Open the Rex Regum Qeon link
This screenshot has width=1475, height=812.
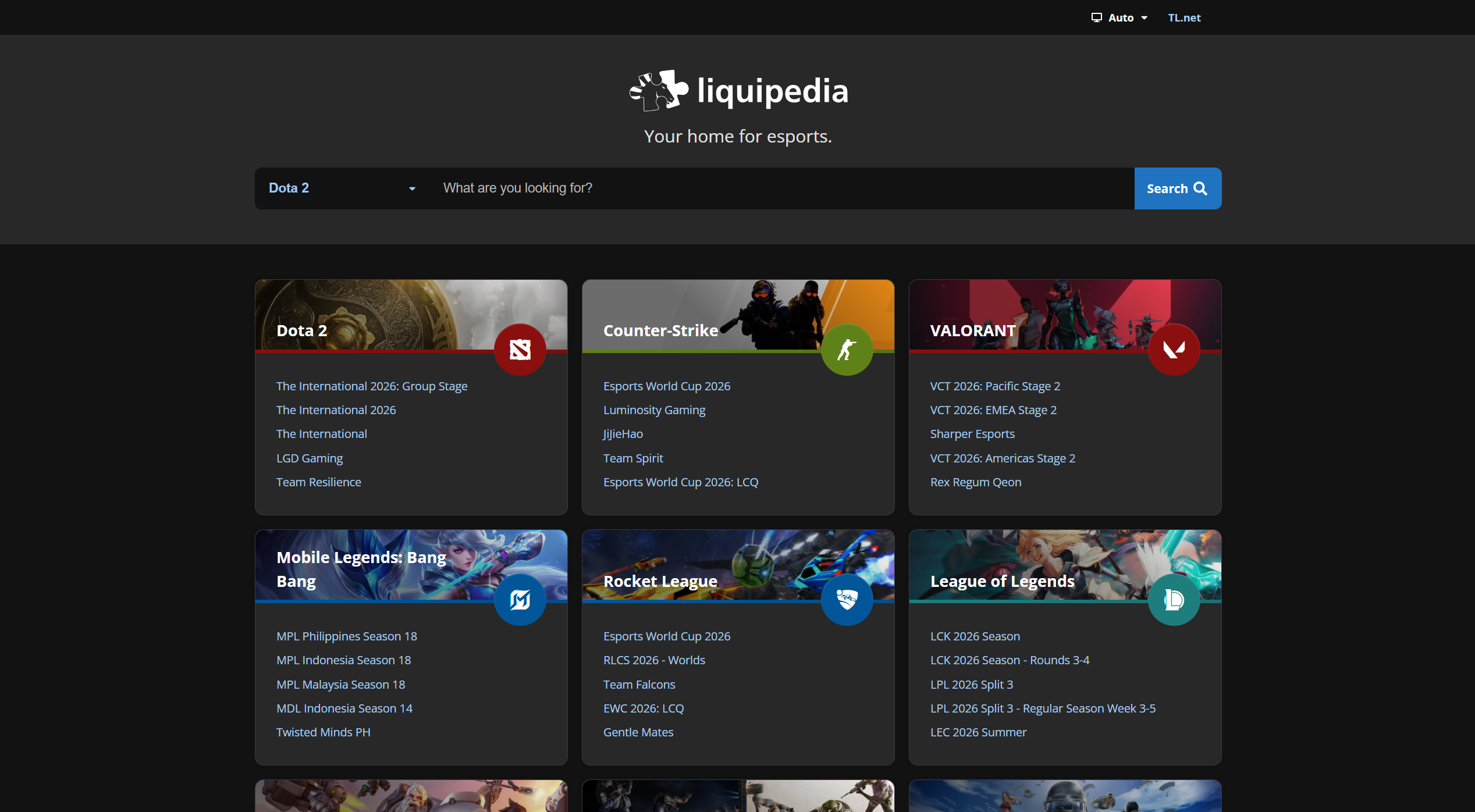click(x=976, y=482)
